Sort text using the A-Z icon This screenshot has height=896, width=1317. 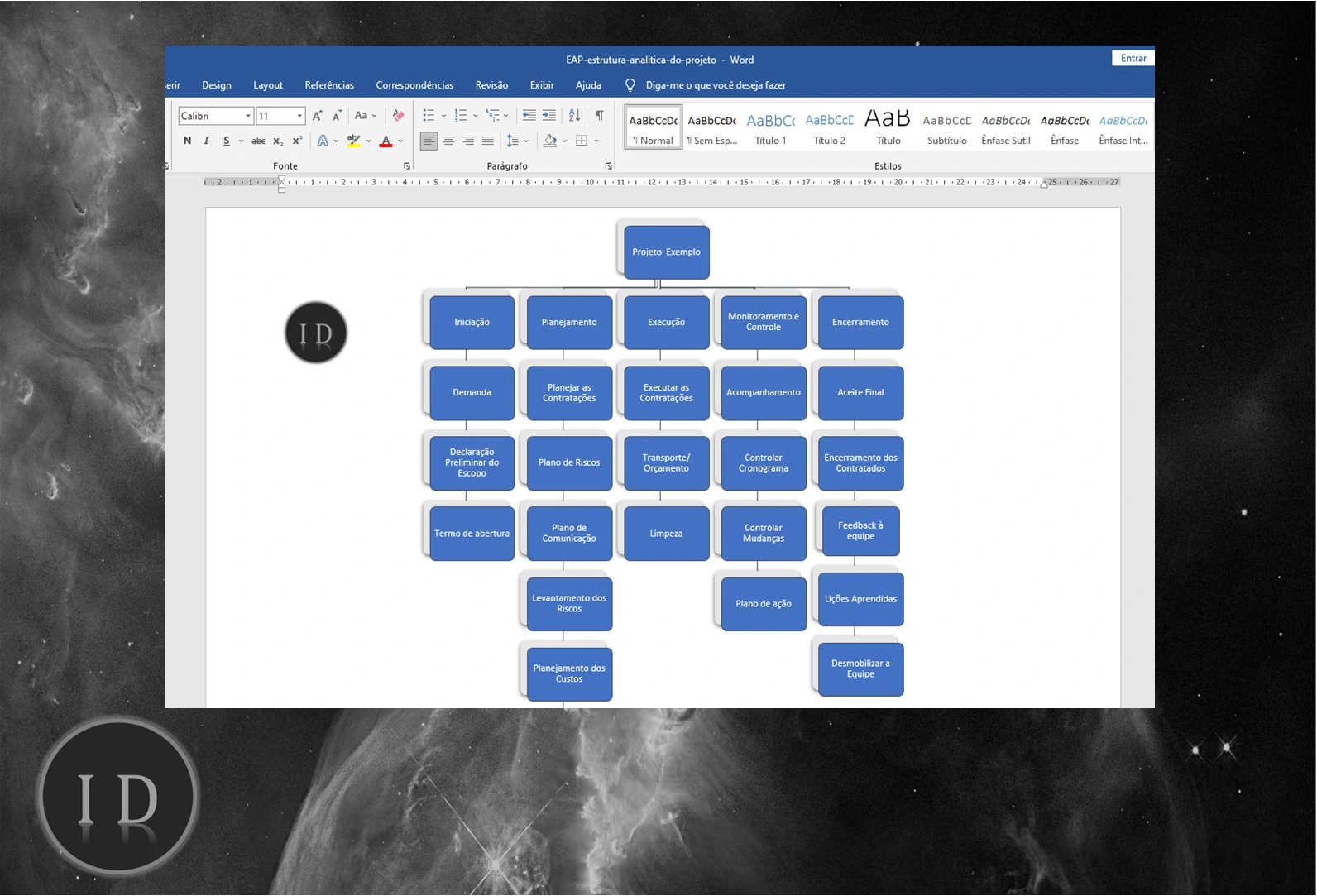(x=574, y=116)
